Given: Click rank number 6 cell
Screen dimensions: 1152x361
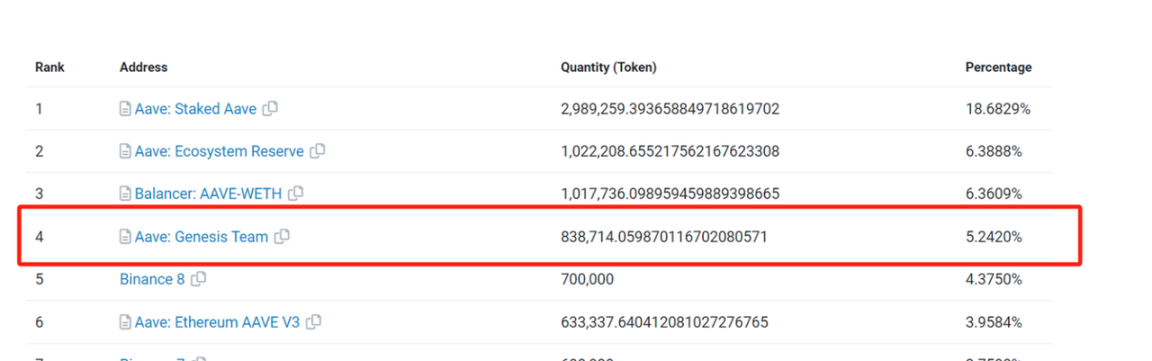Looking at the screenshot, I should (39, 322).
